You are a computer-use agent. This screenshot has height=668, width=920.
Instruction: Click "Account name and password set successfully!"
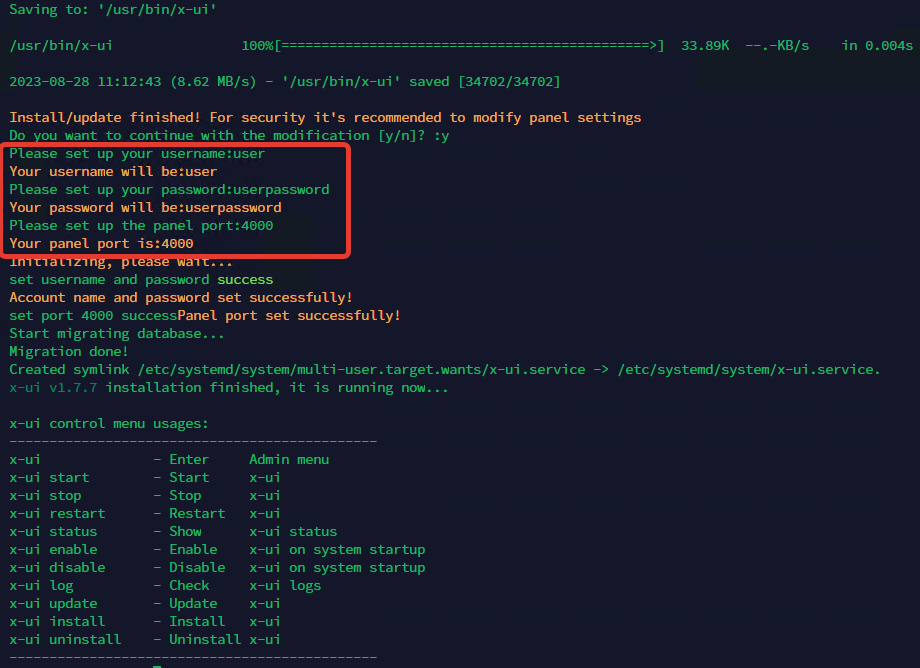coord(181,297)
